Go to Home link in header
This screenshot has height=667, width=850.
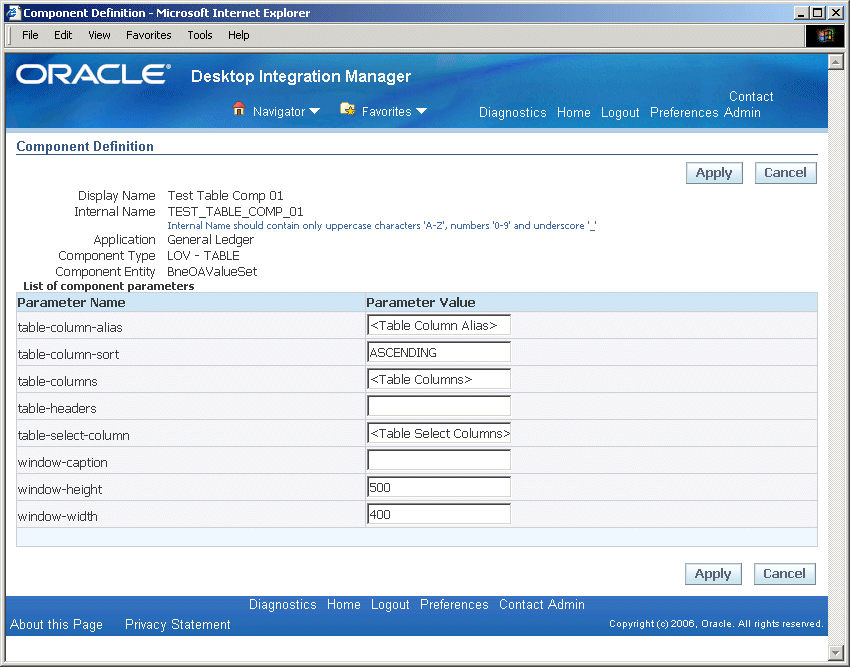pos(574,113)
